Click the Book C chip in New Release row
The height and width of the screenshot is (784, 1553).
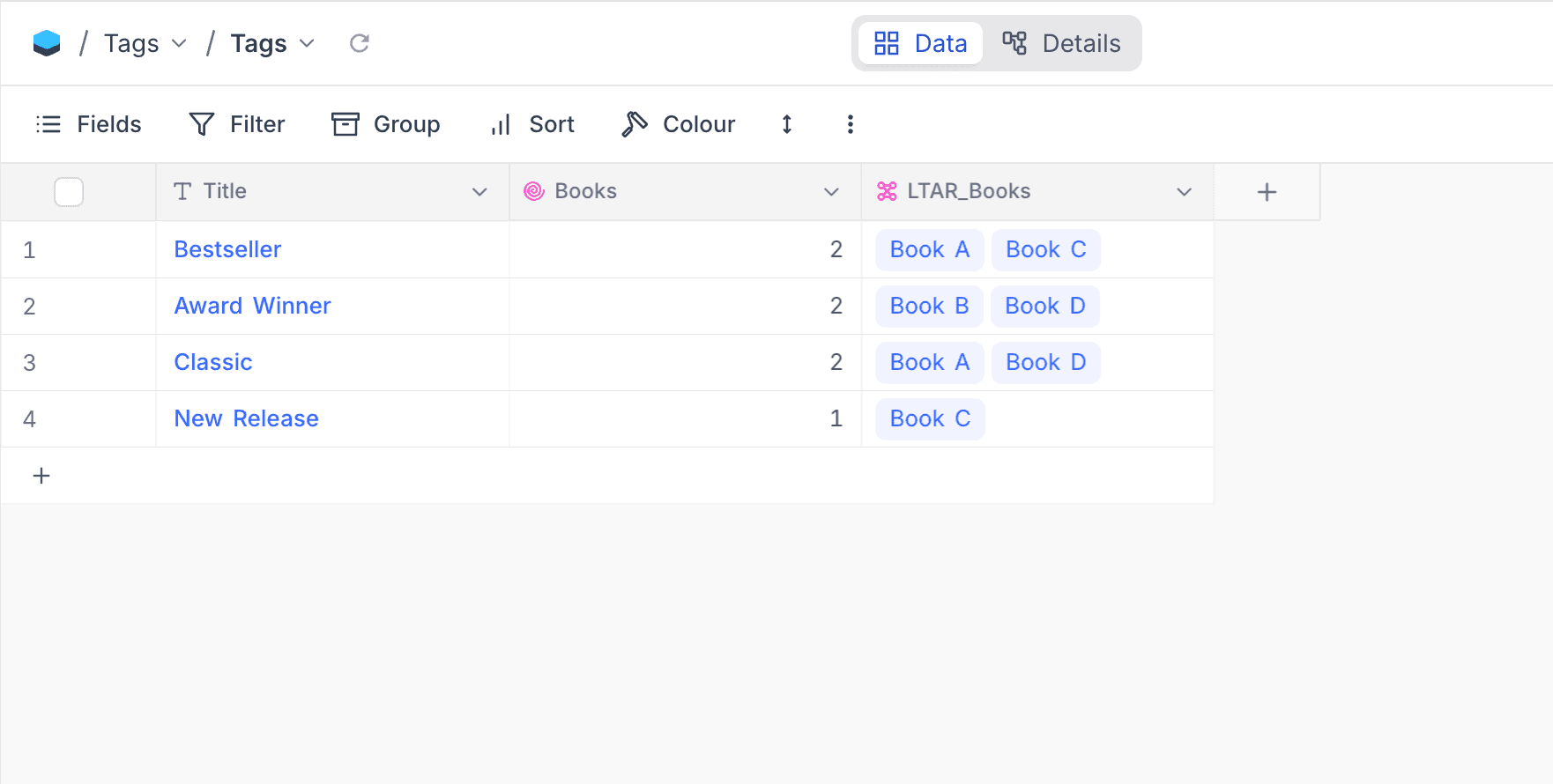pos(930,418)
